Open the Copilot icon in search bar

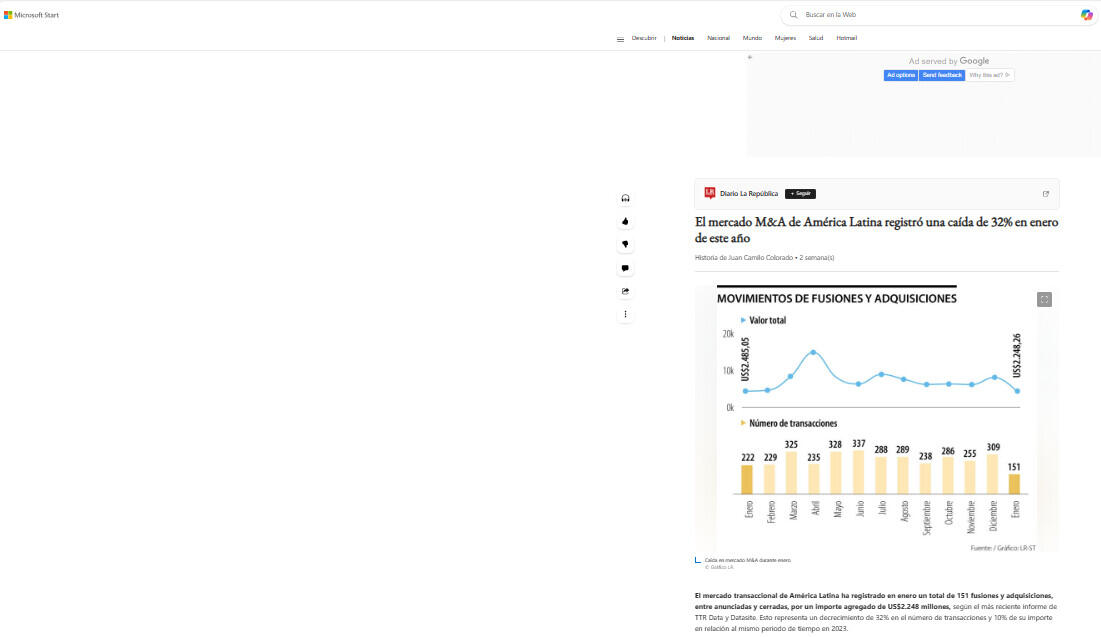point(1086,15)
